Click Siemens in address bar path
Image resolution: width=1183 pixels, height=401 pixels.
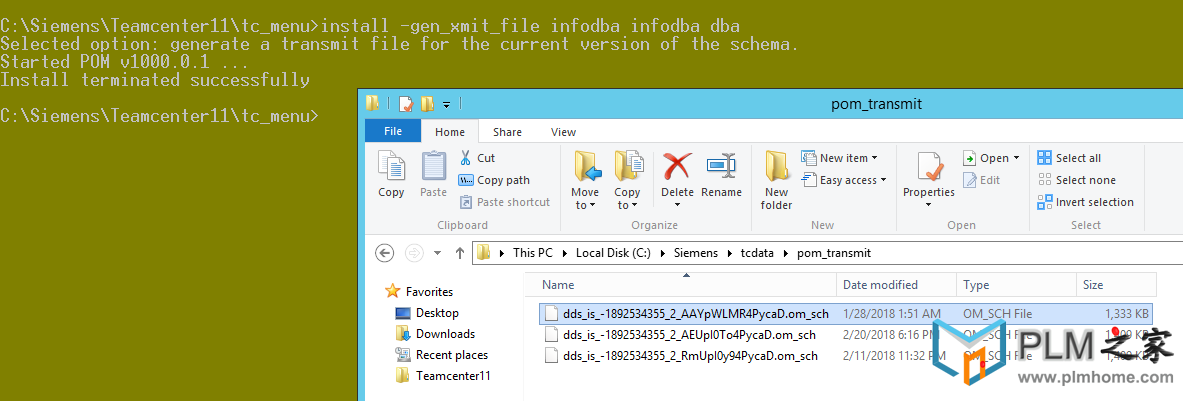696,253
